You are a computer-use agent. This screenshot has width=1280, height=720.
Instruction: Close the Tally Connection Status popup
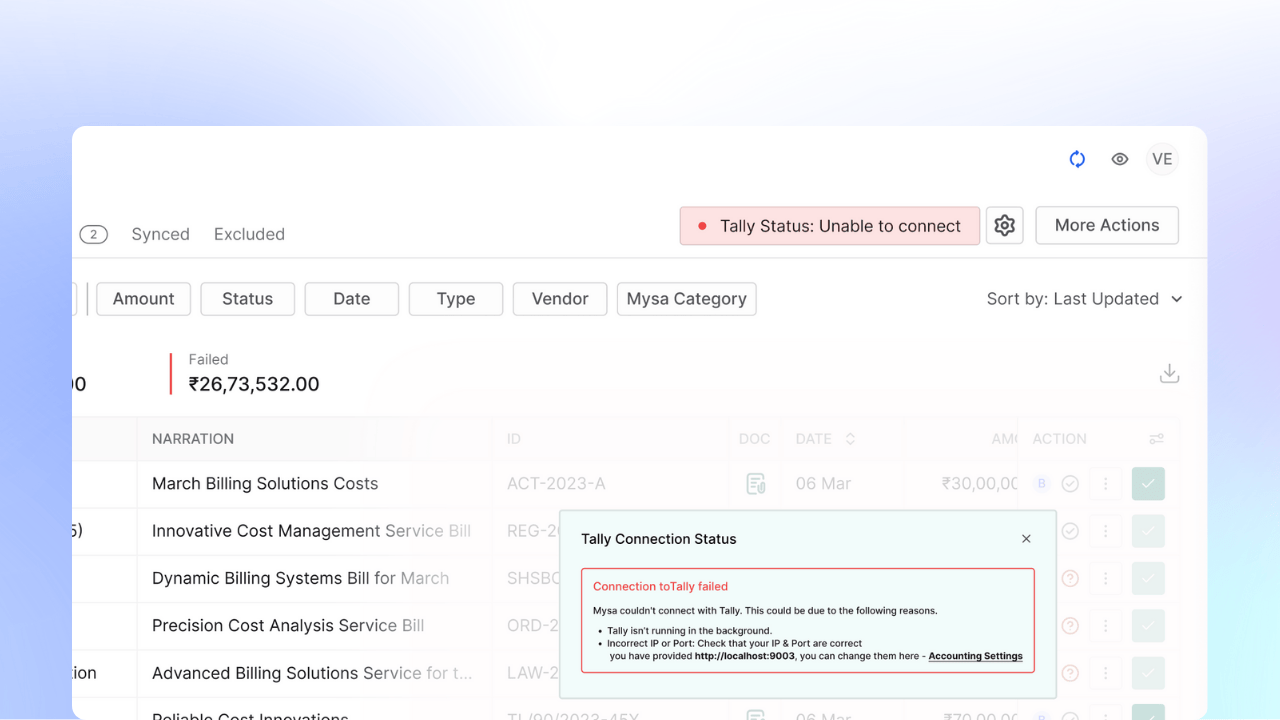click(x=1026, y=539)
